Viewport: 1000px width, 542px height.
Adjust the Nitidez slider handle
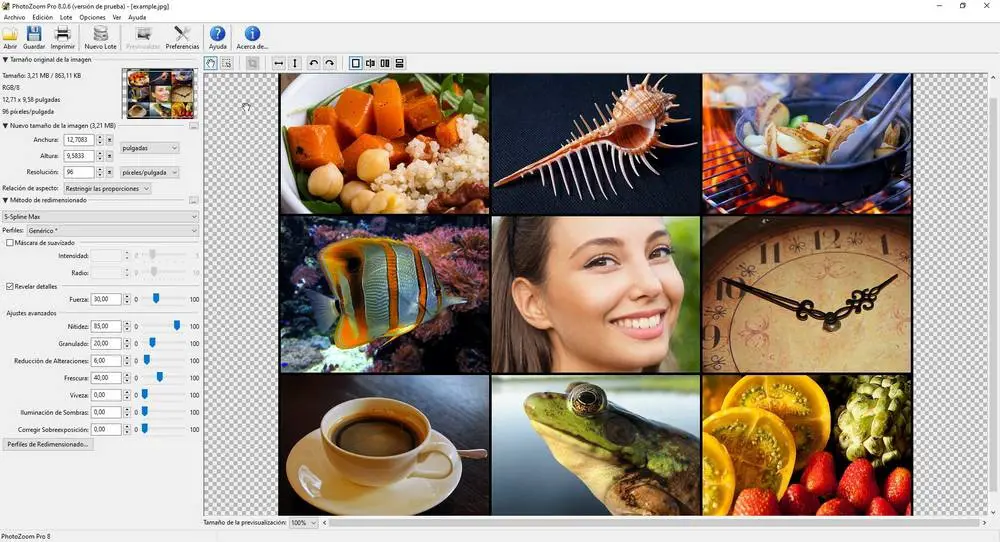point(177,326)
